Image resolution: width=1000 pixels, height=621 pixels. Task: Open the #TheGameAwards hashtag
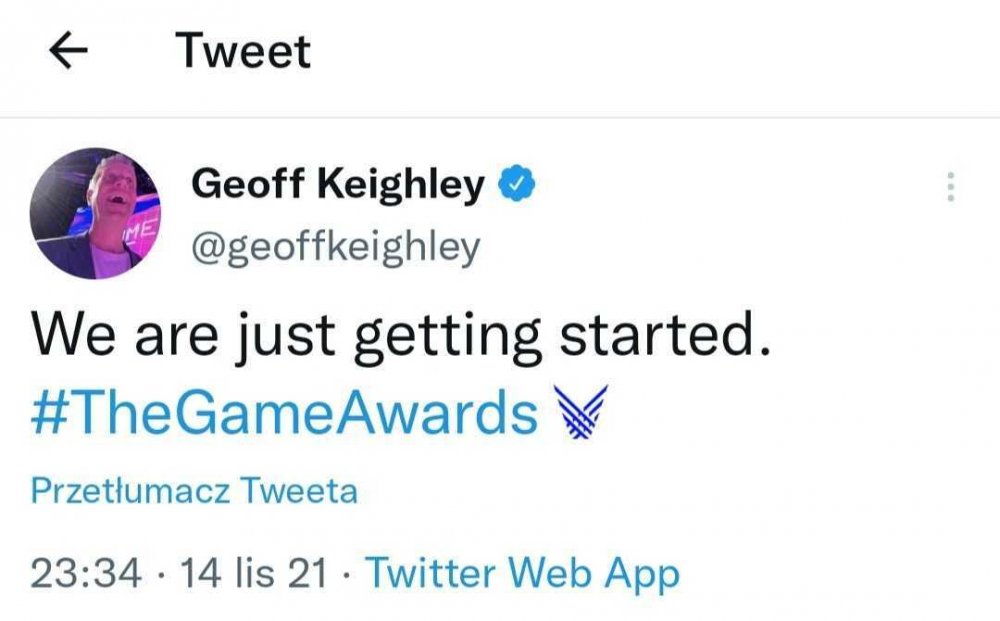285,413
